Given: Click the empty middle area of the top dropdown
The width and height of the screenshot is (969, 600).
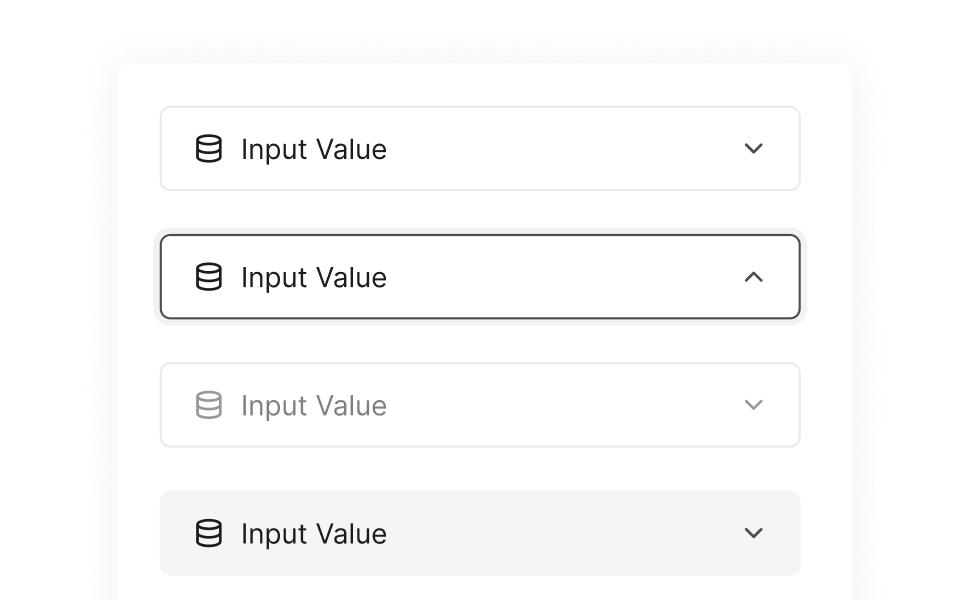Looking at the screenshot, I should click(560, 149).
